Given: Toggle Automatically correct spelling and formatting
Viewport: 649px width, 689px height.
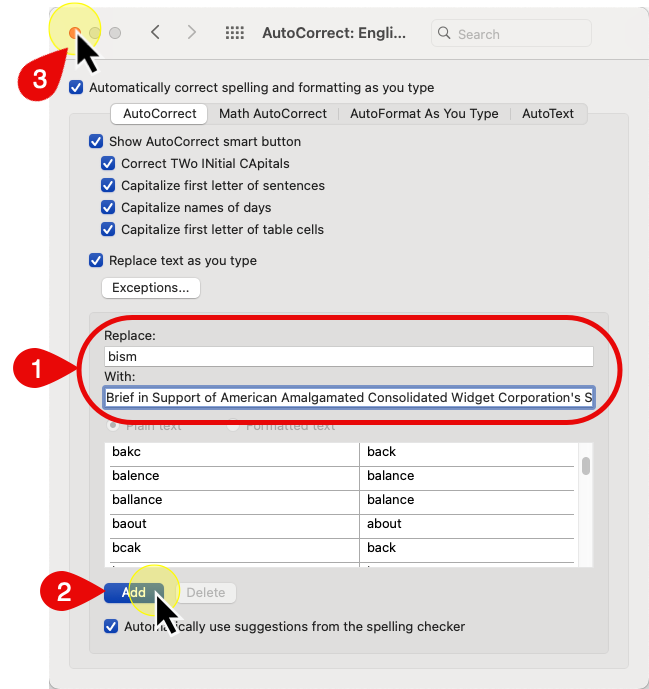Looking at the screenshot, I should coord(76,87).
